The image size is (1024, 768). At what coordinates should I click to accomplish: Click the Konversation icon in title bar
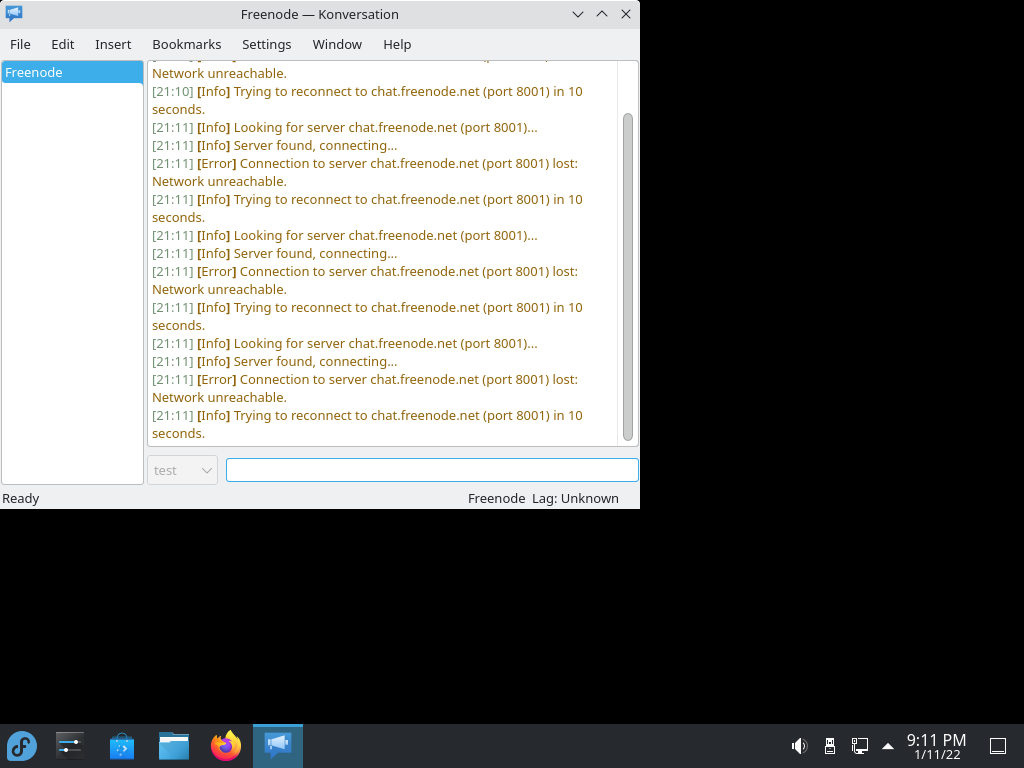[14, 14]
